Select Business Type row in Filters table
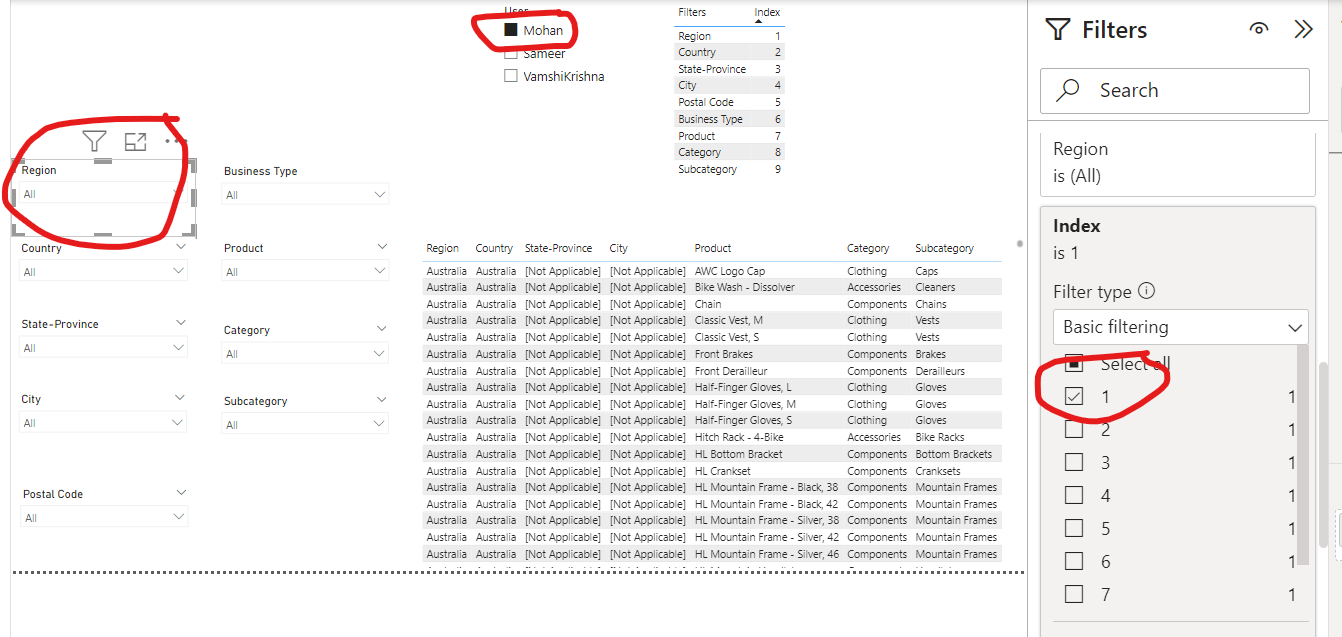This screenshot has width=1342, height=637. pyautogui.click(x=729, y=119)
